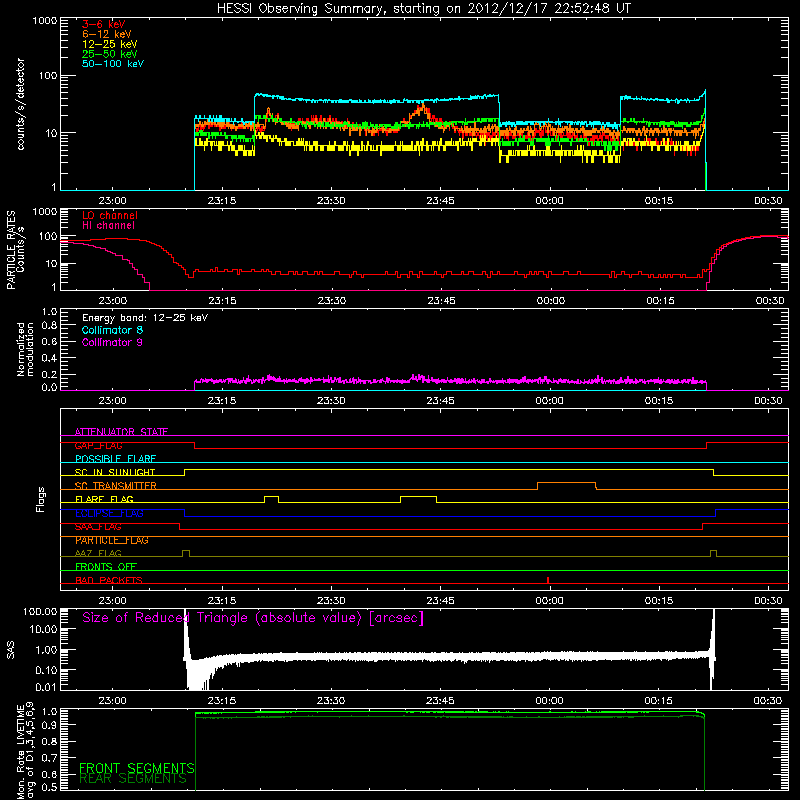Click the ECLIPSE_FLAG label
This screenshot has width=800, height=800.
(x=109, y=513)
